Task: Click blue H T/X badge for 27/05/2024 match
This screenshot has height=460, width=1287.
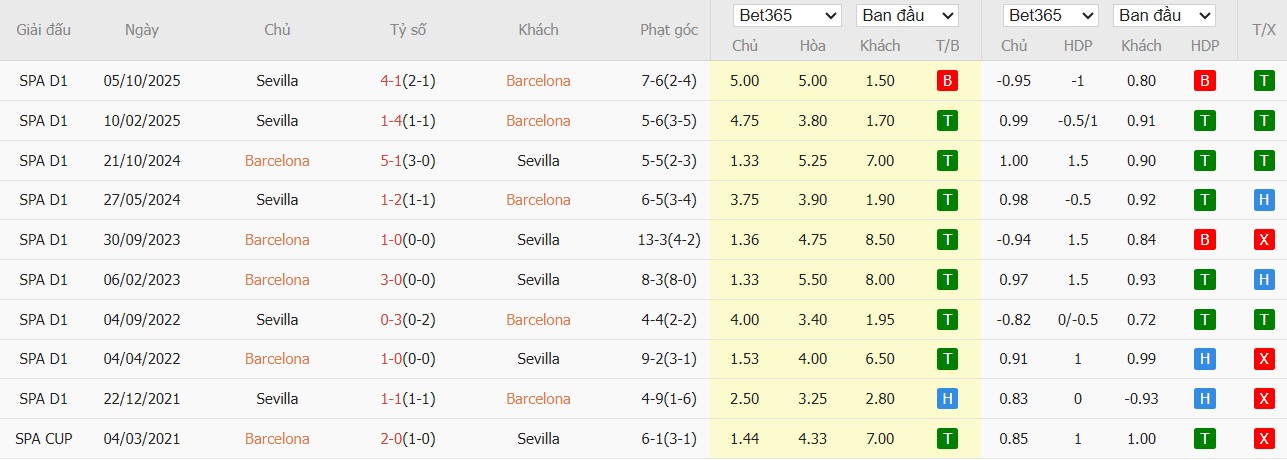Action: pyautogui.click(x=1264, y=200)
